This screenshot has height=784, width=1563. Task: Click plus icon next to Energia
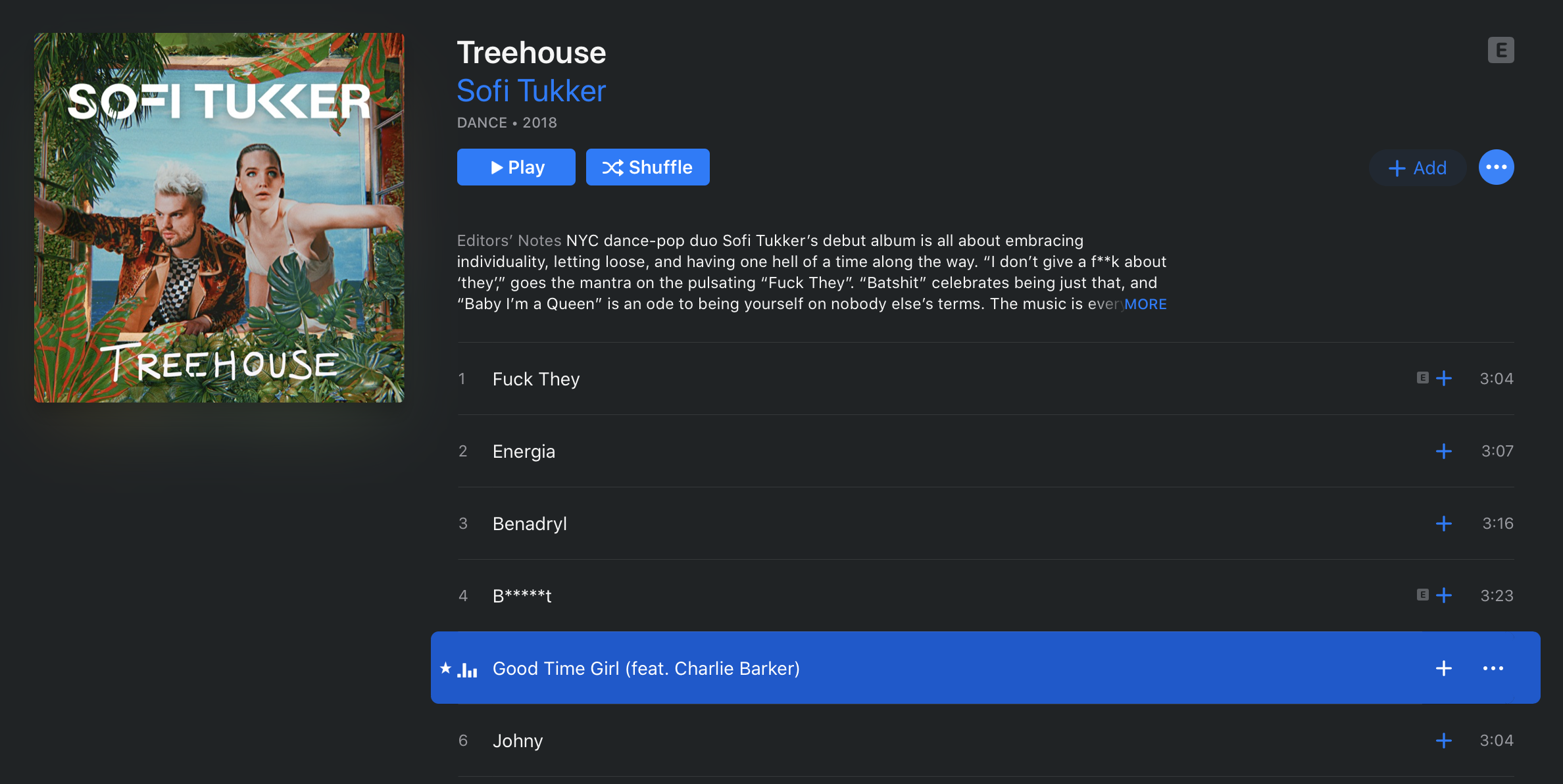(1444, 451)
